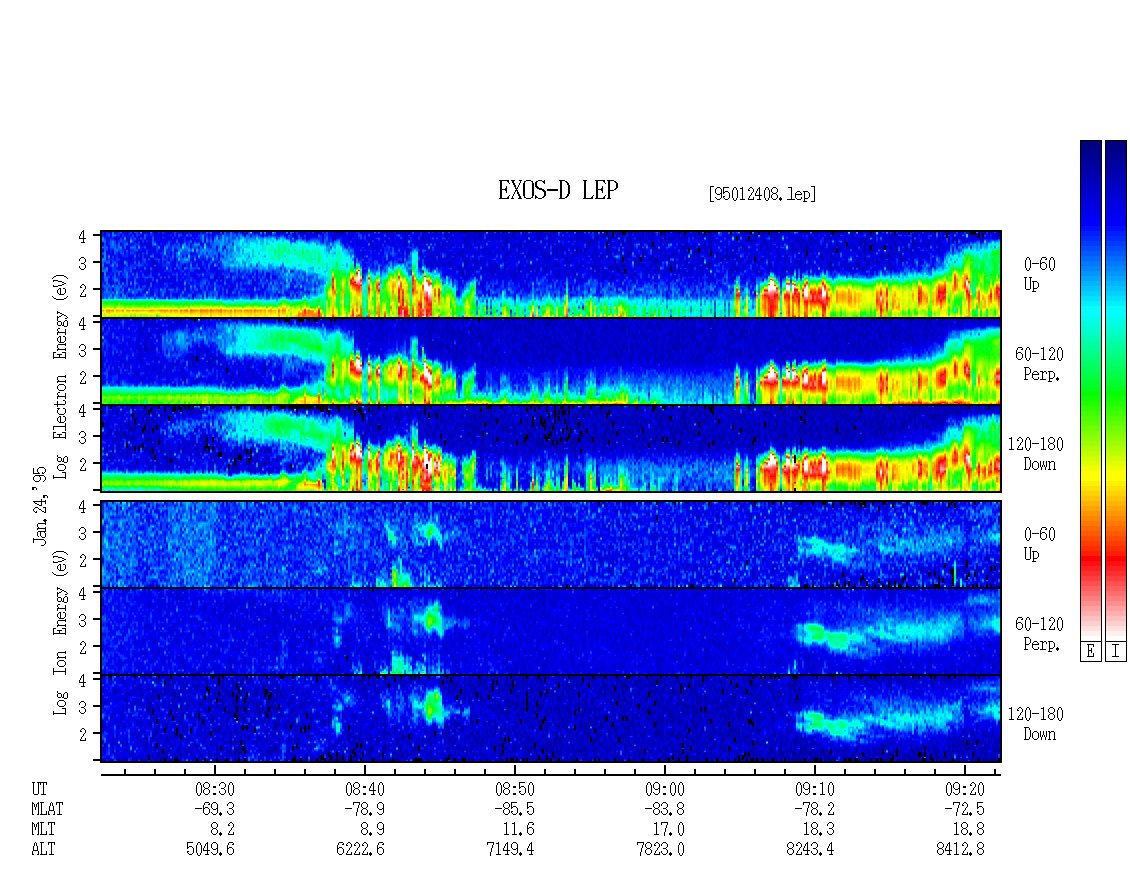The width and height of the screenshot is (1130, 875).
Task: Select the Jan. 24, '95 date label
Action: pos(40,505)
